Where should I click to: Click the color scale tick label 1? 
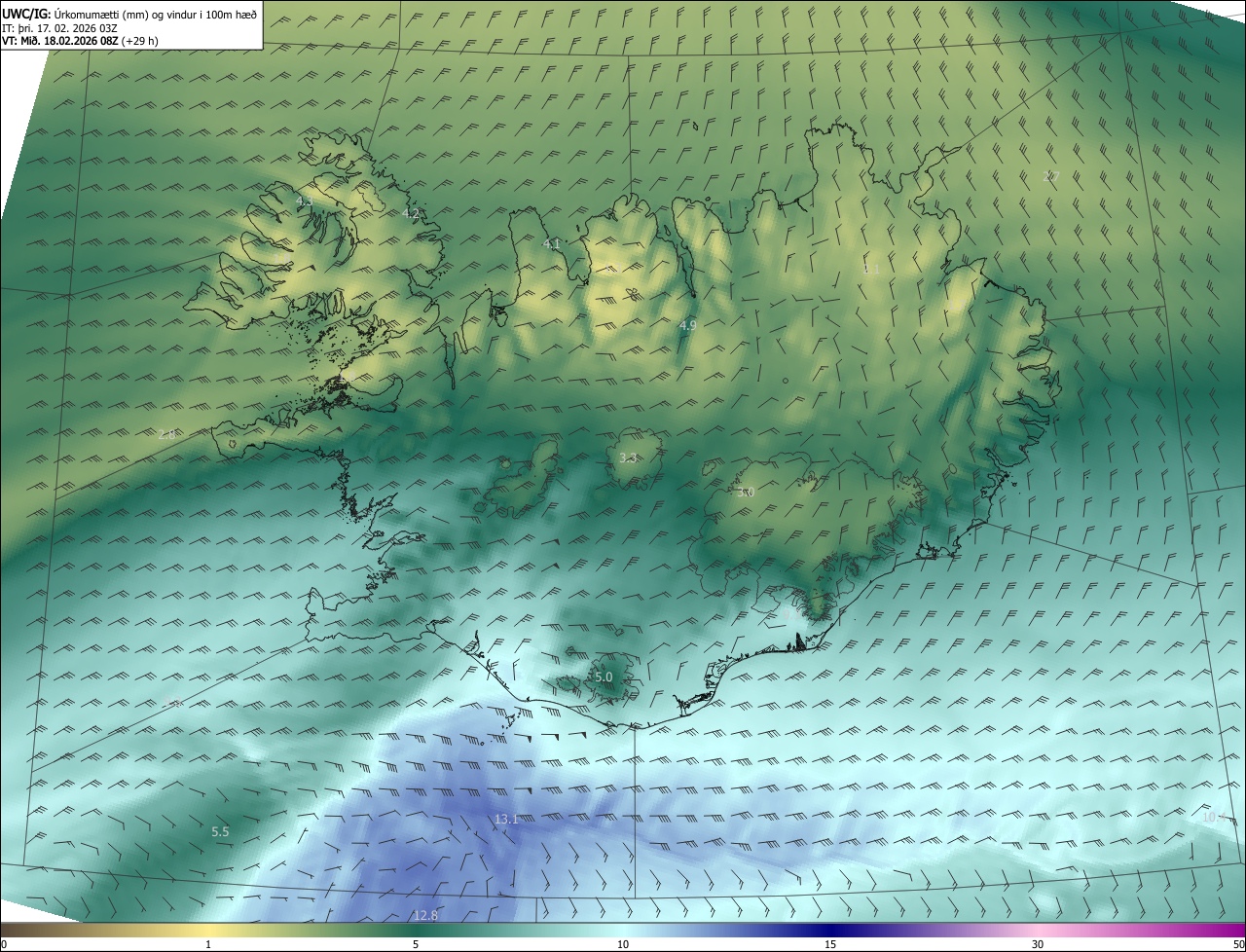pos(208,944)
